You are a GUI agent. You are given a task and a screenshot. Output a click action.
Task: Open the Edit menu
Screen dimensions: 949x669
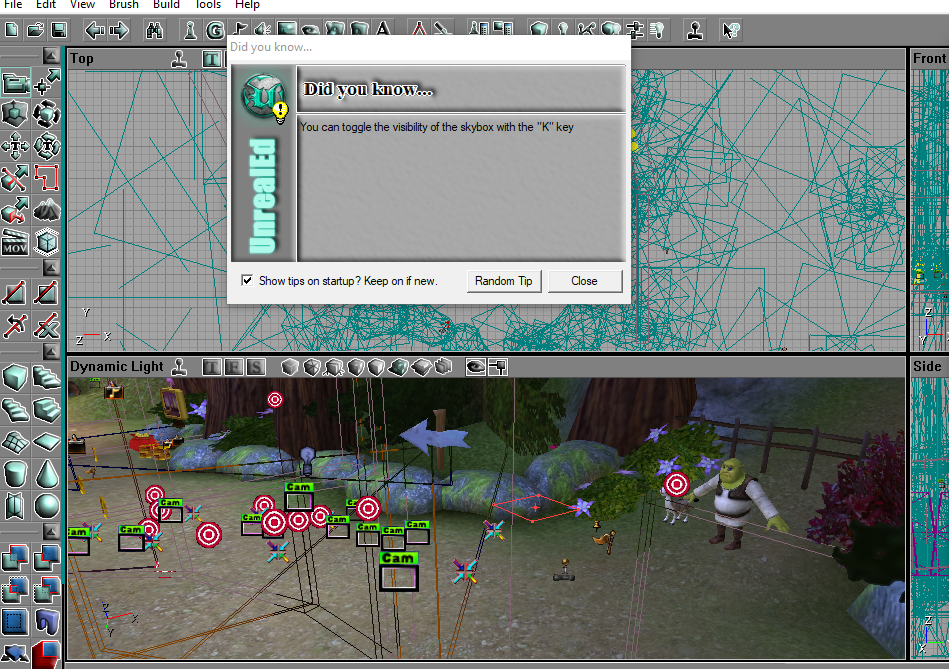point(46,4)
